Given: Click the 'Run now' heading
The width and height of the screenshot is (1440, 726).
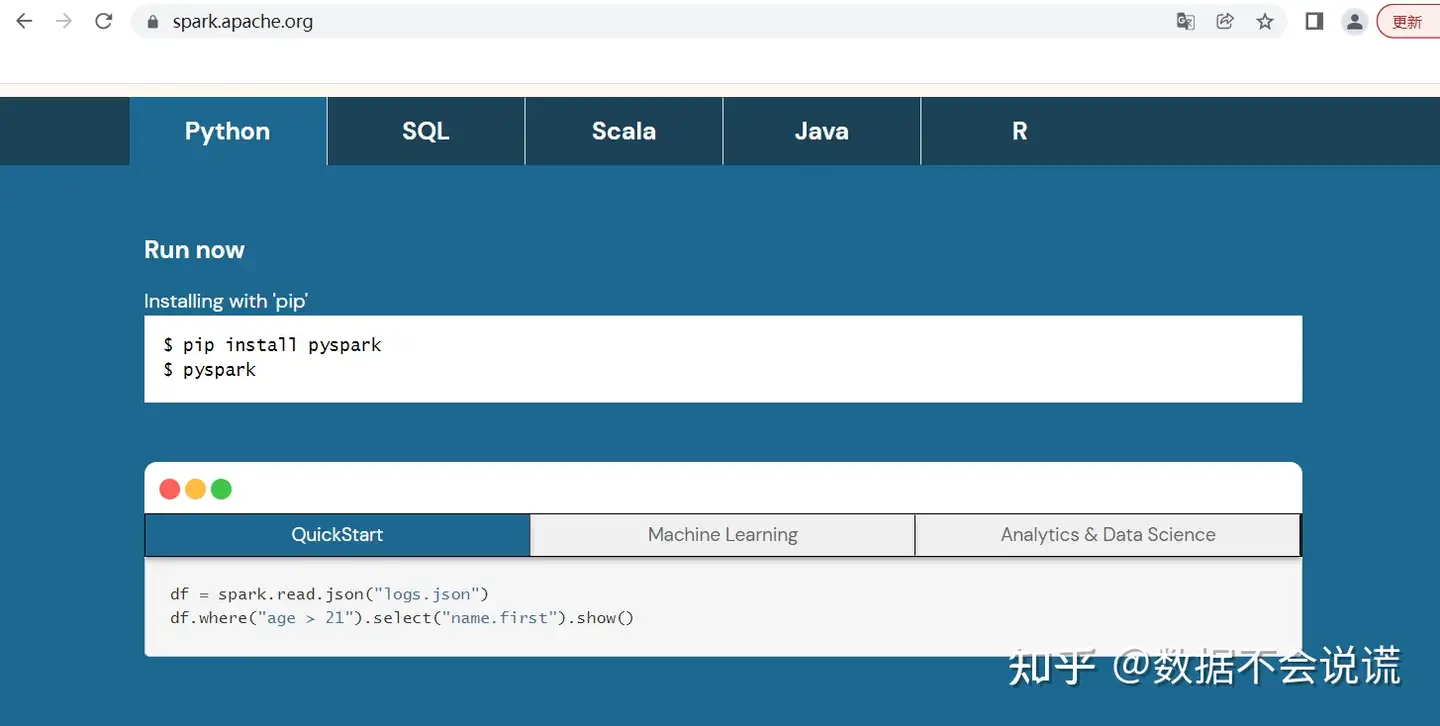Looking at the screenshot, I should click(x=194, y=250).
